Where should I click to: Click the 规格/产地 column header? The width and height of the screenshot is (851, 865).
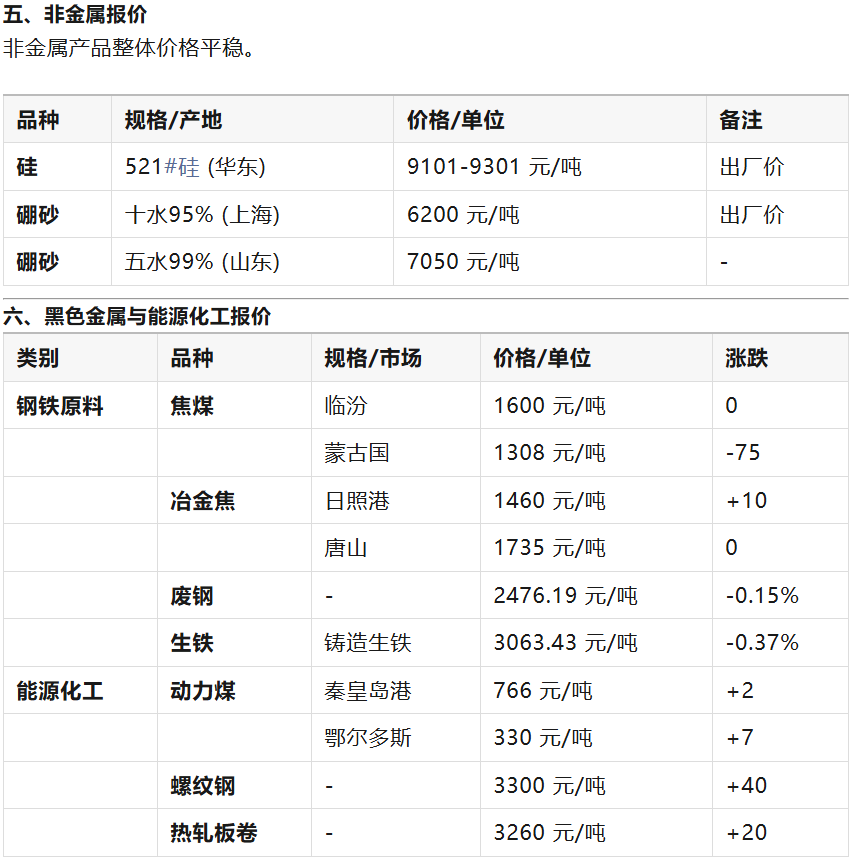(173, 120)
